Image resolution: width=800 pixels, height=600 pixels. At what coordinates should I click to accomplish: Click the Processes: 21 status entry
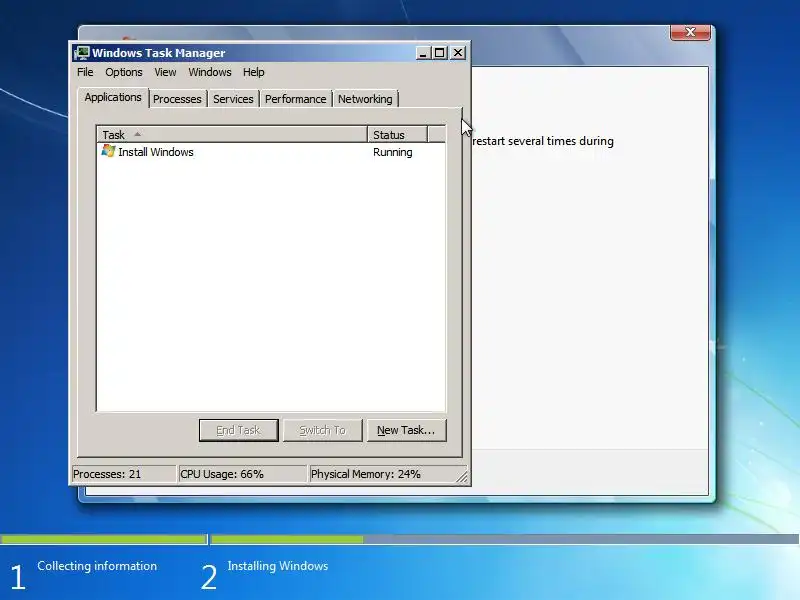(124, 474)
